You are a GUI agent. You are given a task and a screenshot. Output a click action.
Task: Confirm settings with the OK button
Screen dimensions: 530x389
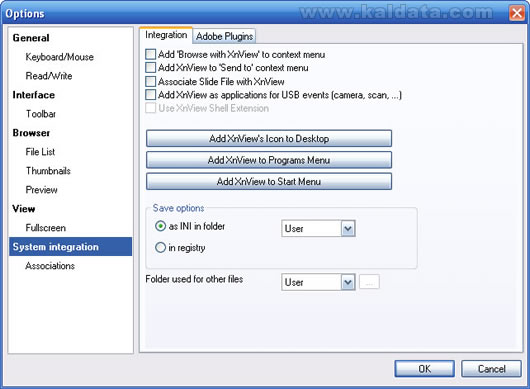424,368
